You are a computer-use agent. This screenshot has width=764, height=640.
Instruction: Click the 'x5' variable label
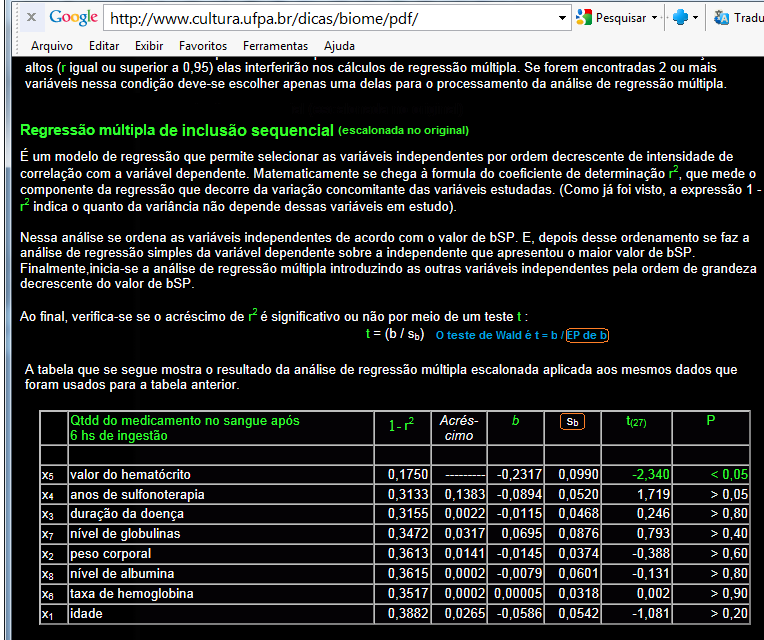pos(47,475)
